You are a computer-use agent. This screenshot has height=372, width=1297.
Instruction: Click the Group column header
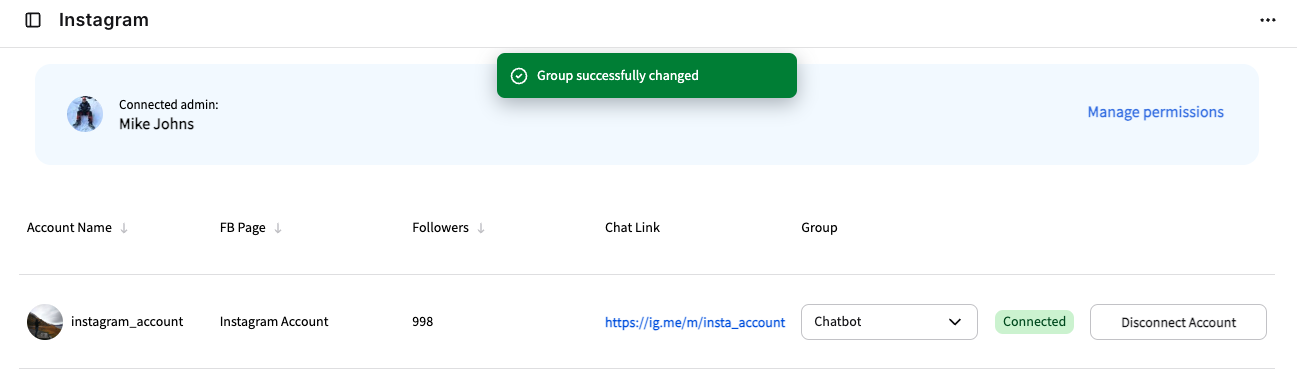[819, 228]
